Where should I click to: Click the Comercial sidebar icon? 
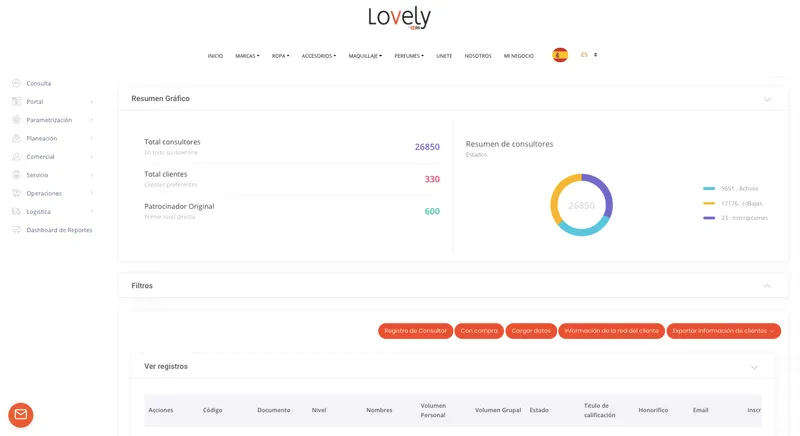point(16,157)
